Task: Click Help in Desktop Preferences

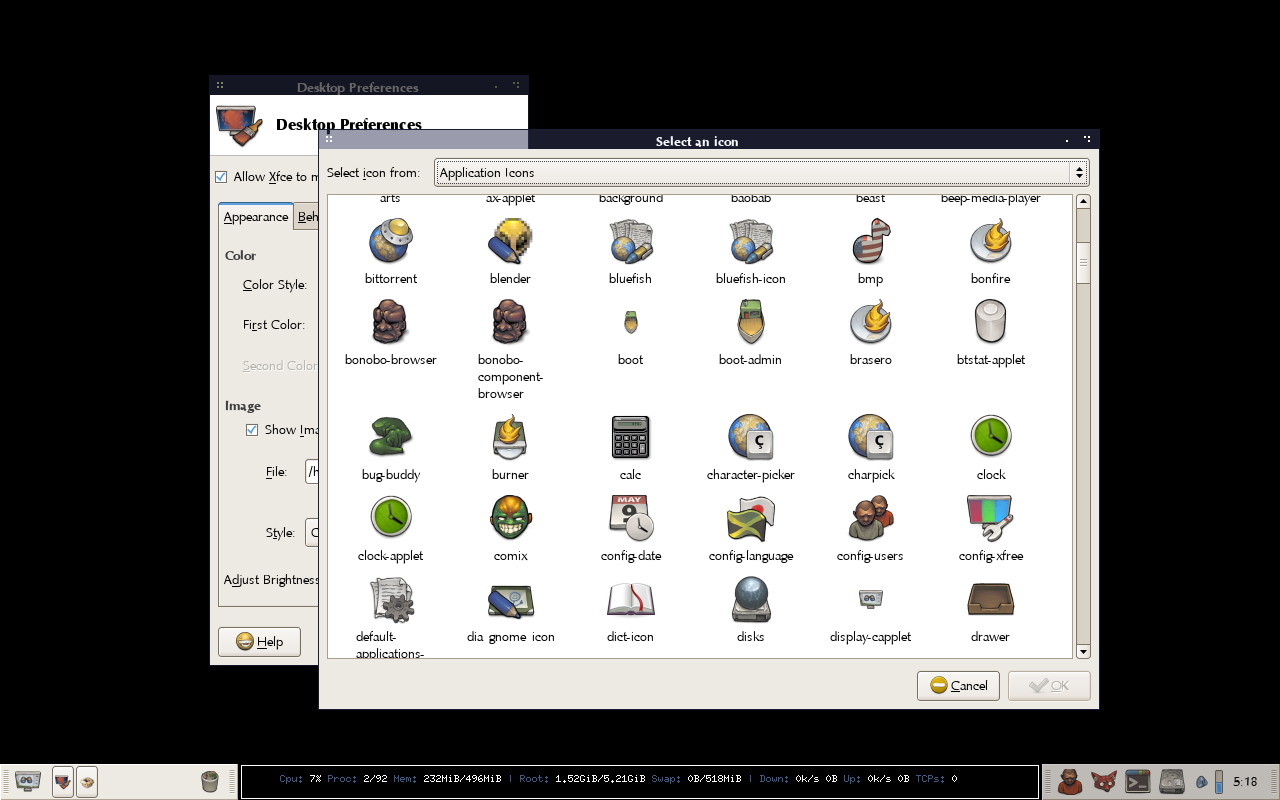Action: pyautogui.click(x=259, y=642)
